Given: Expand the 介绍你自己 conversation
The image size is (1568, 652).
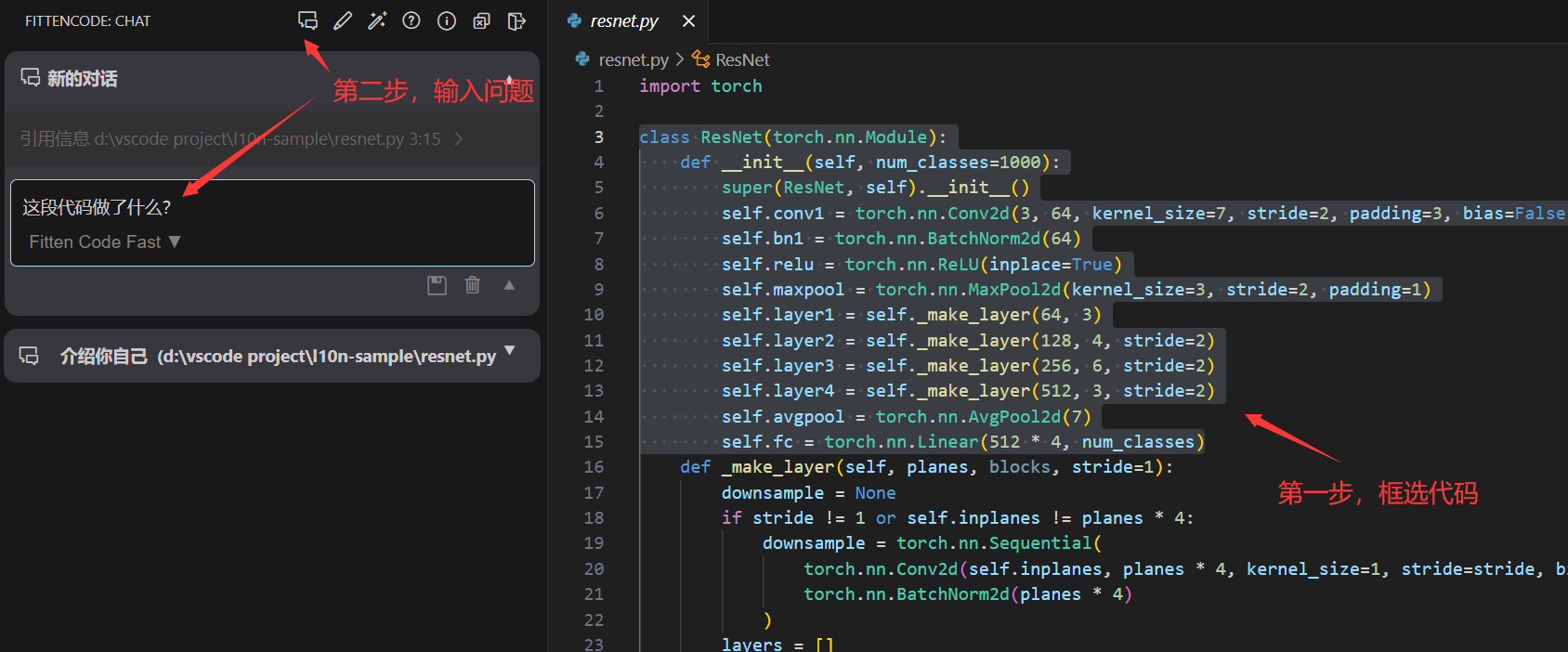Looking at the screenshot, I should pos(509,350).
